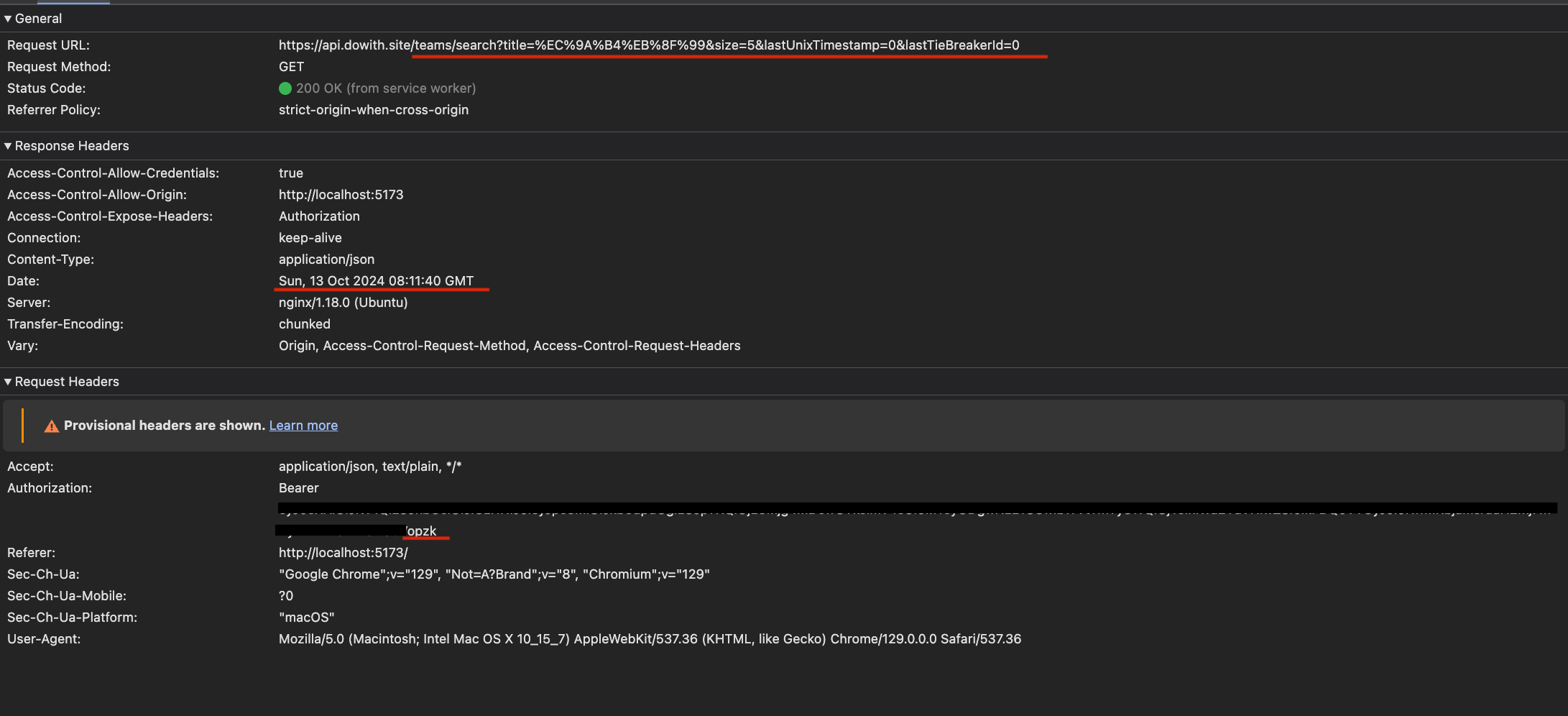The width and height of the screenshot is (1568, 716).
Task: Select the nginx/1.18.0 Server value
Action: 343,303
